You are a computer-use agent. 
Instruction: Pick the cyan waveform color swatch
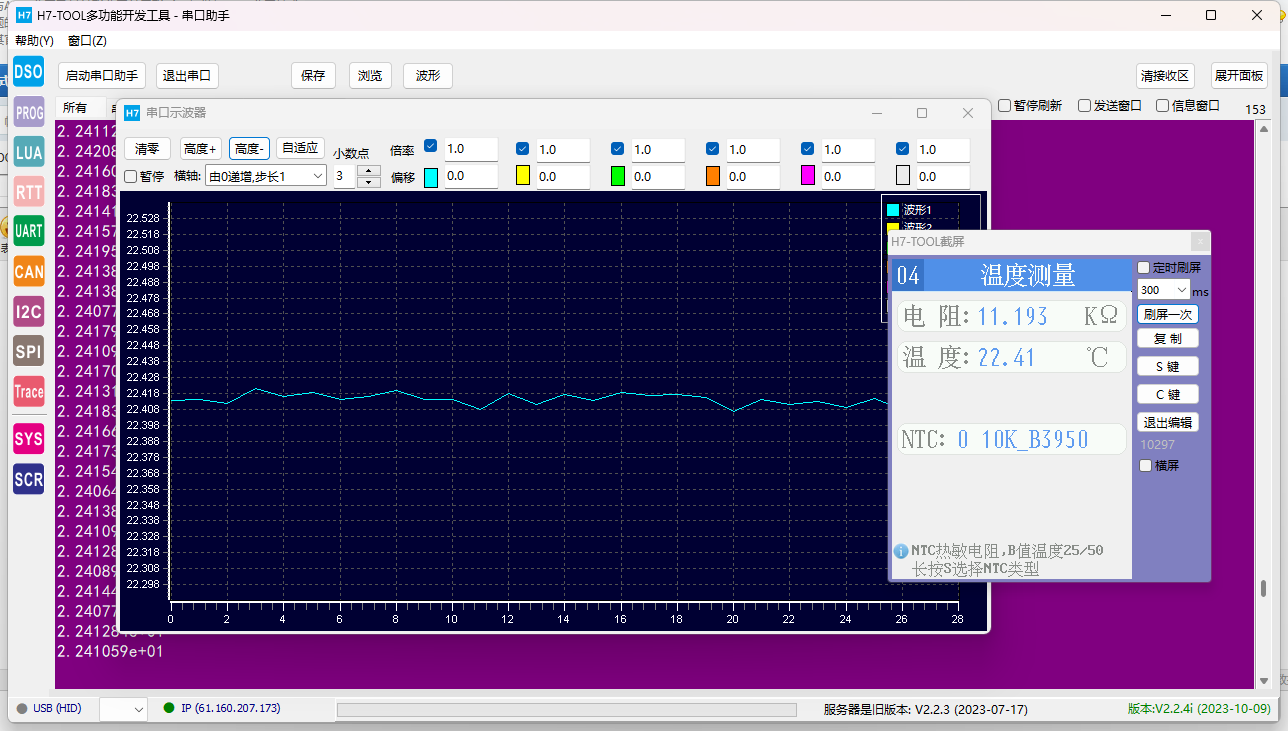[x=431, y=177]
